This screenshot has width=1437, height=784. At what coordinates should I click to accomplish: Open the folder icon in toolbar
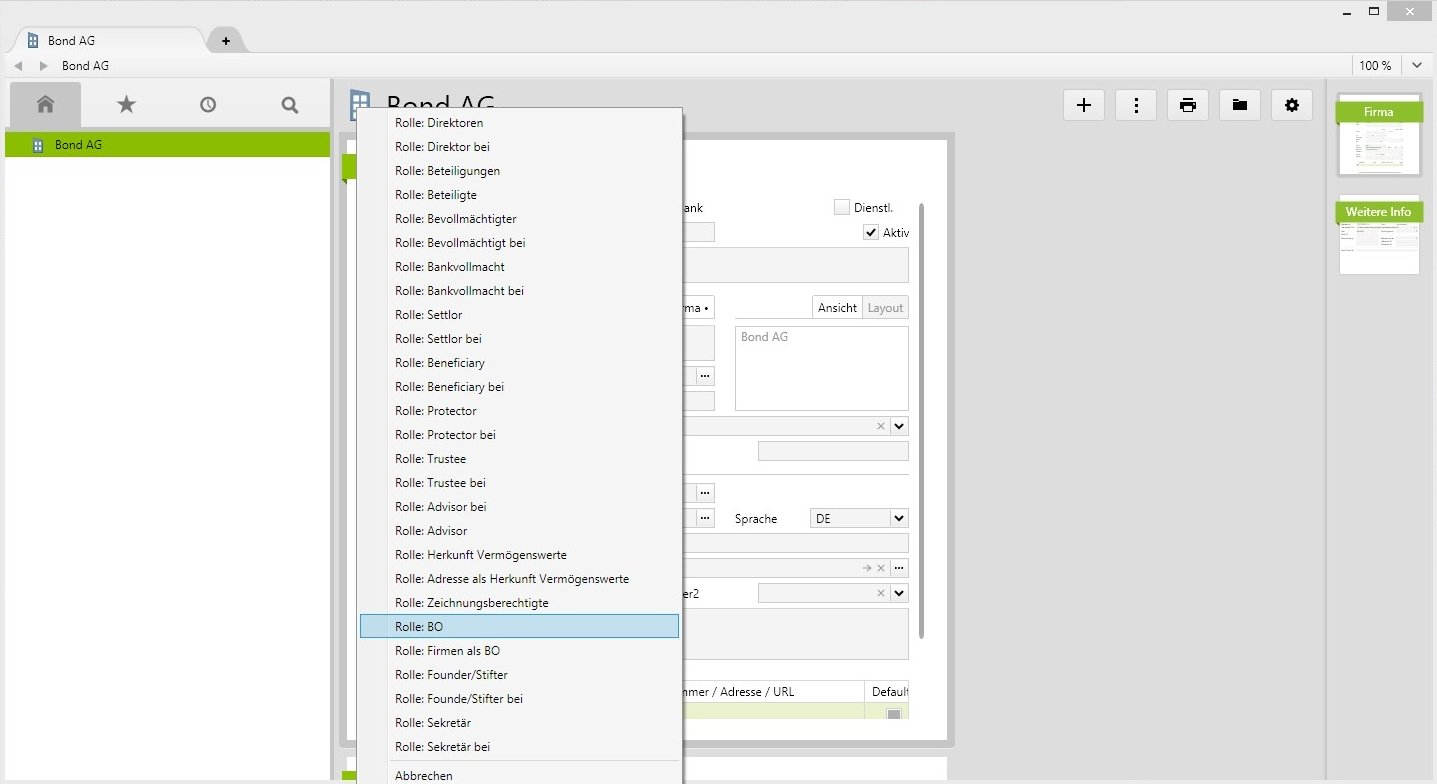click(1240, 105)
